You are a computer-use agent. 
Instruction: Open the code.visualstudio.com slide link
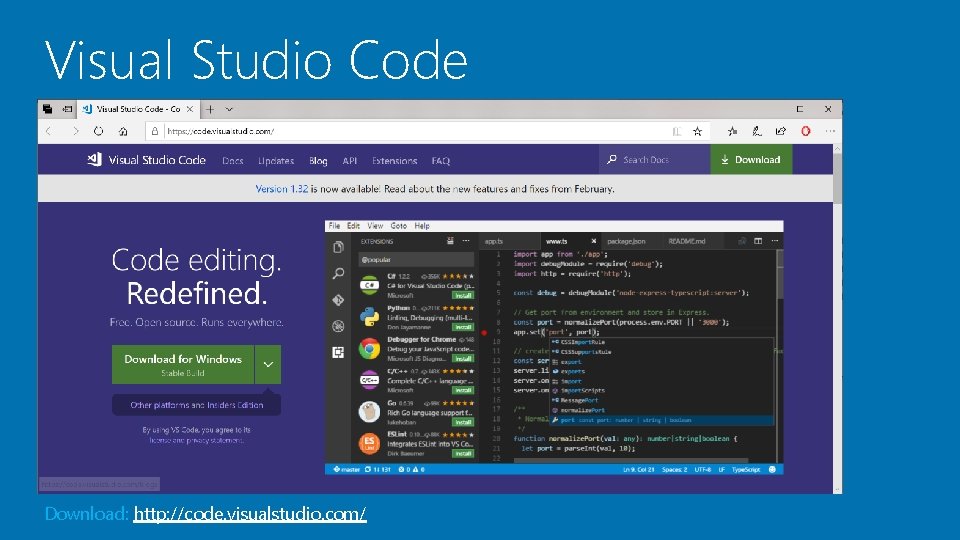point(250,513)
